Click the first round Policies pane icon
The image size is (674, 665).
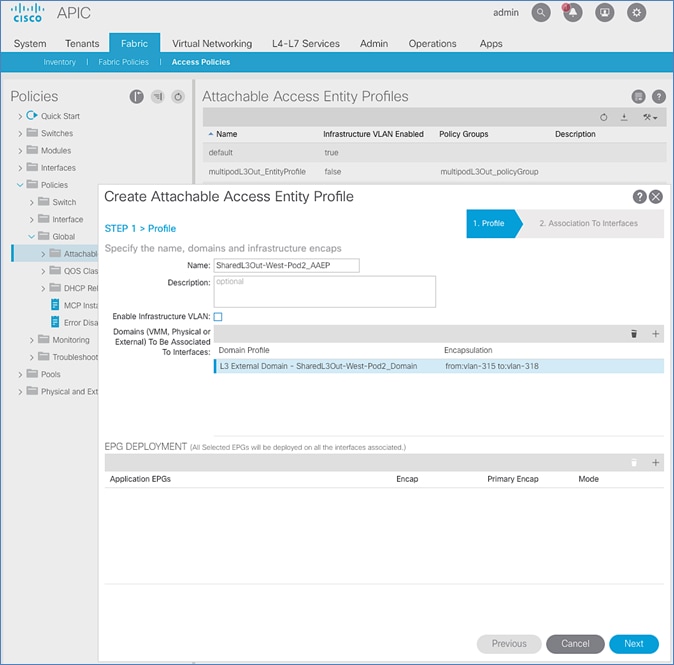137,96
